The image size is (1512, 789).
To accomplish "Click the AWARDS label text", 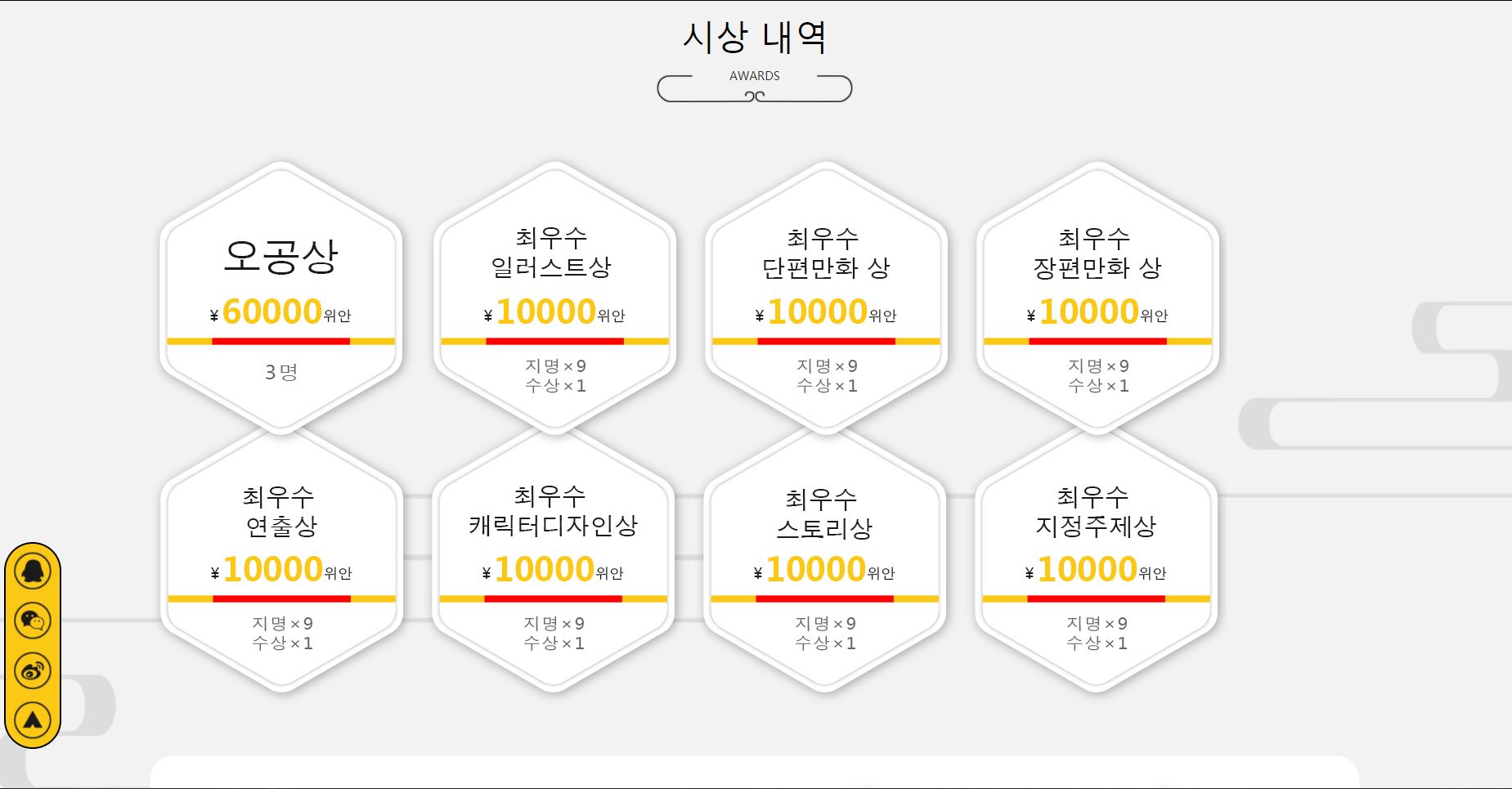I will point(754,76).
